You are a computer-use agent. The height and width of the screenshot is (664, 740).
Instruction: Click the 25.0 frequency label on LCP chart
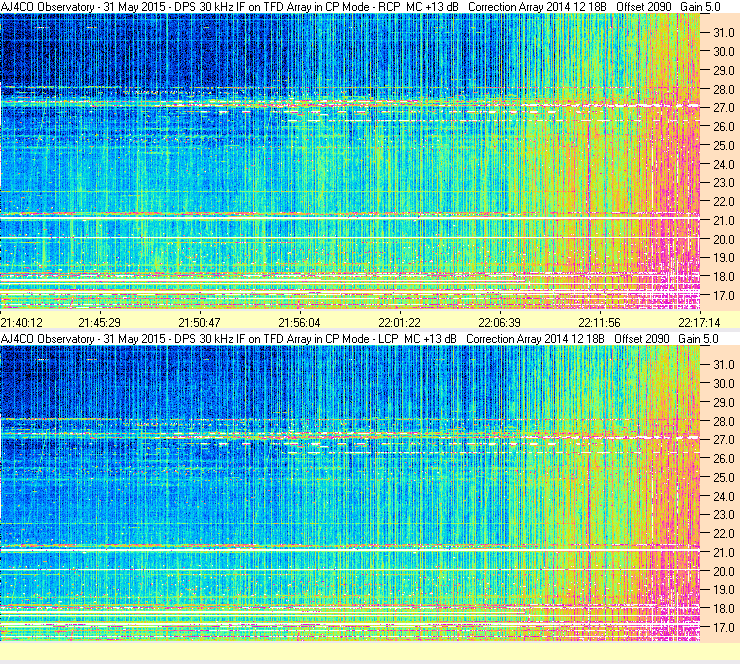coord(723,478)
